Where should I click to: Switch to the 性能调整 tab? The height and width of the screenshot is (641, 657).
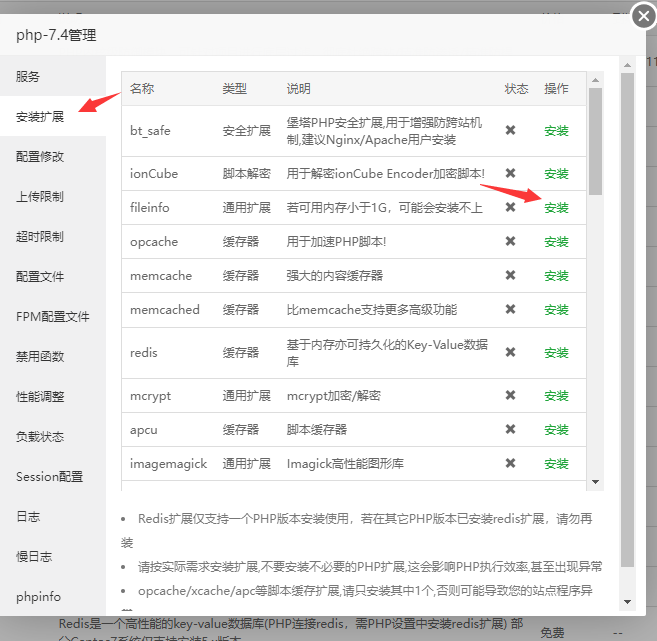[53, 396]
